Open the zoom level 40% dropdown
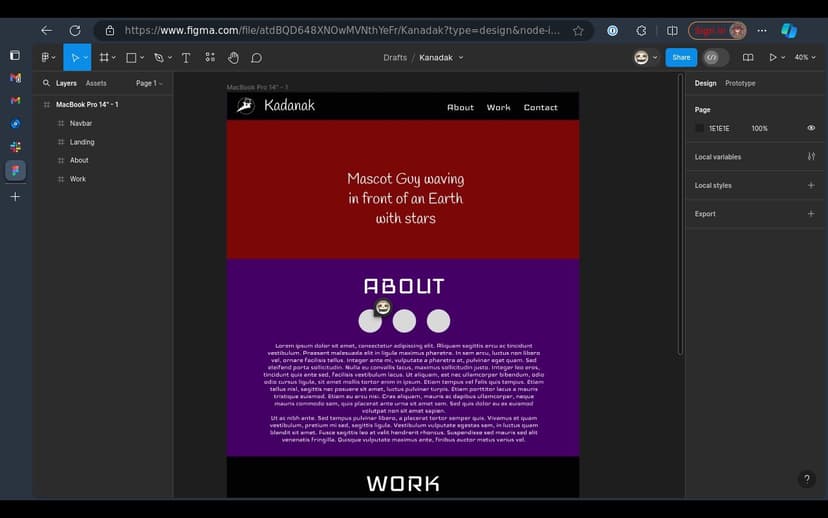 coord(802,58)
